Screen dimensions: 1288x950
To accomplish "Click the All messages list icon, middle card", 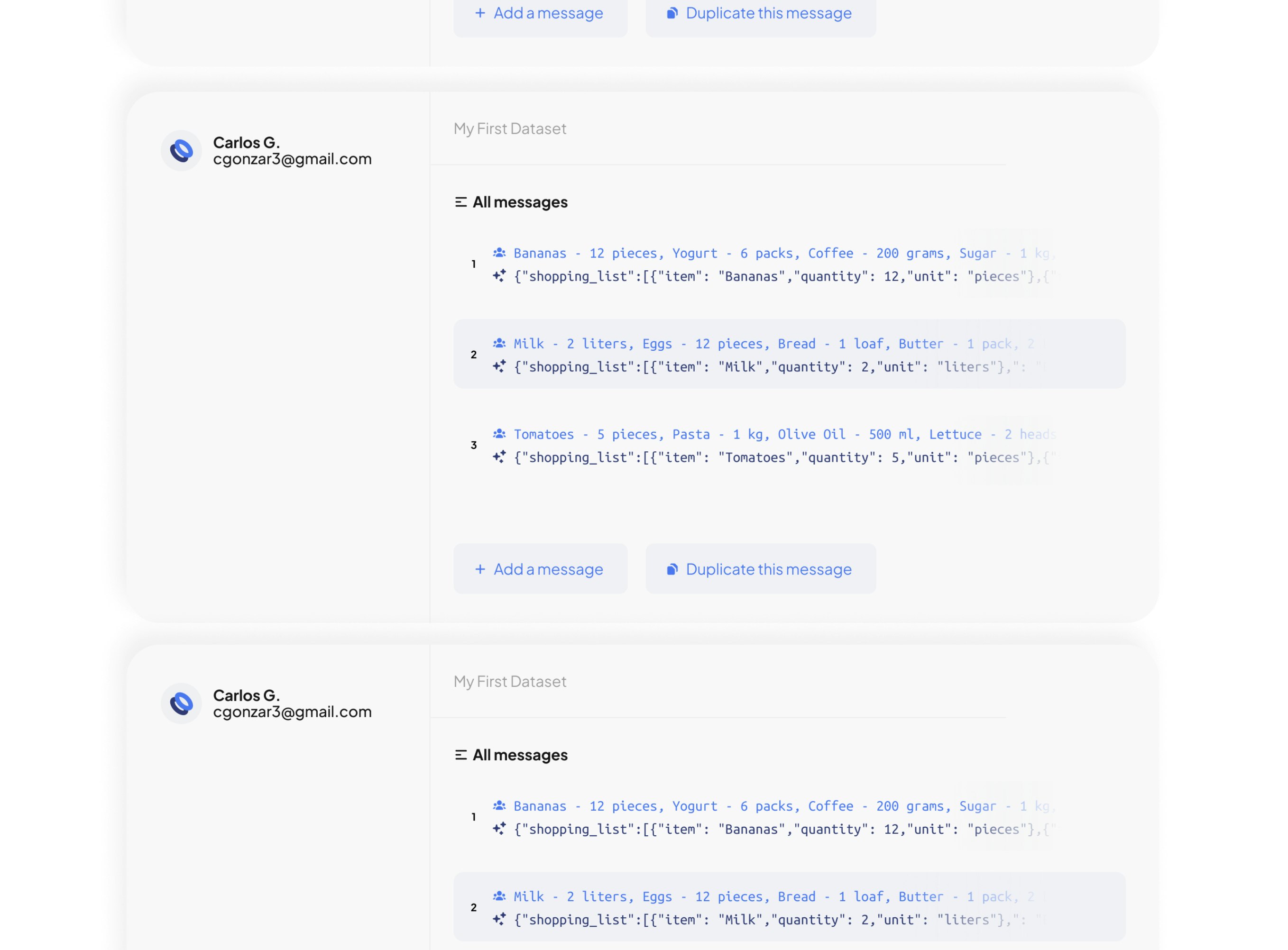I will click(460, 202).
